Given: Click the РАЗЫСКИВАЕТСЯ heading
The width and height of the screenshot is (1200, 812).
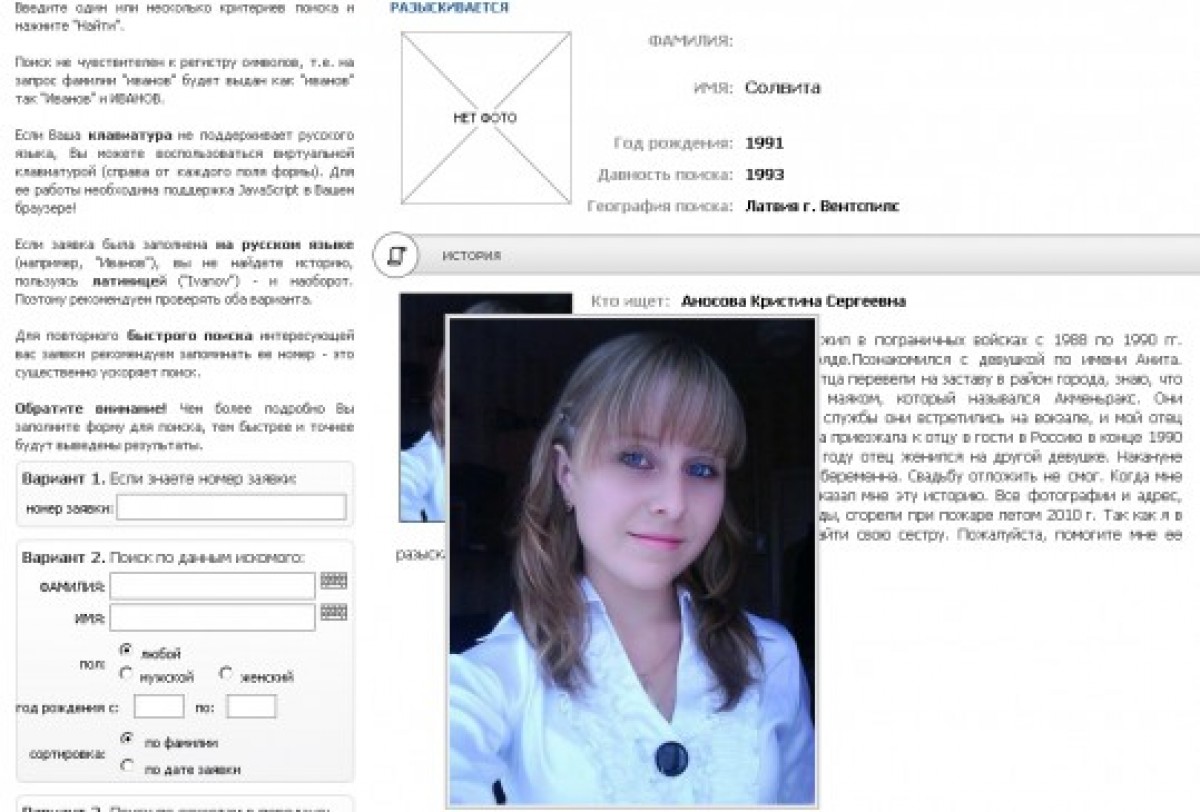Looking at the screenshot, I should pos(448,8).
